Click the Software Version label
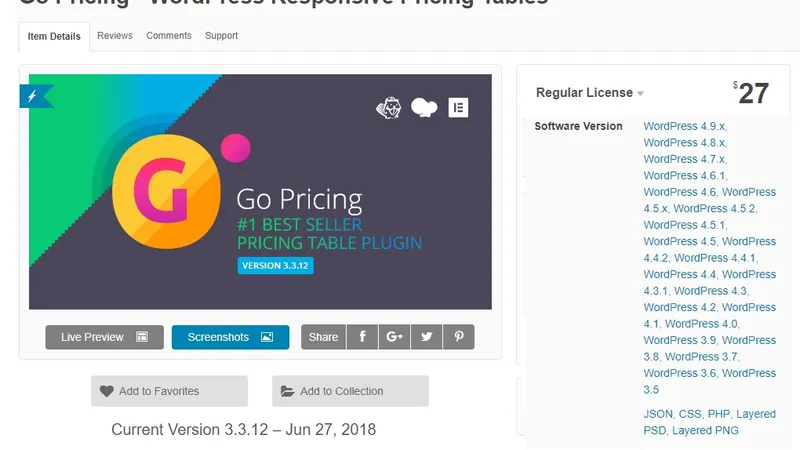 pos(579,126)
